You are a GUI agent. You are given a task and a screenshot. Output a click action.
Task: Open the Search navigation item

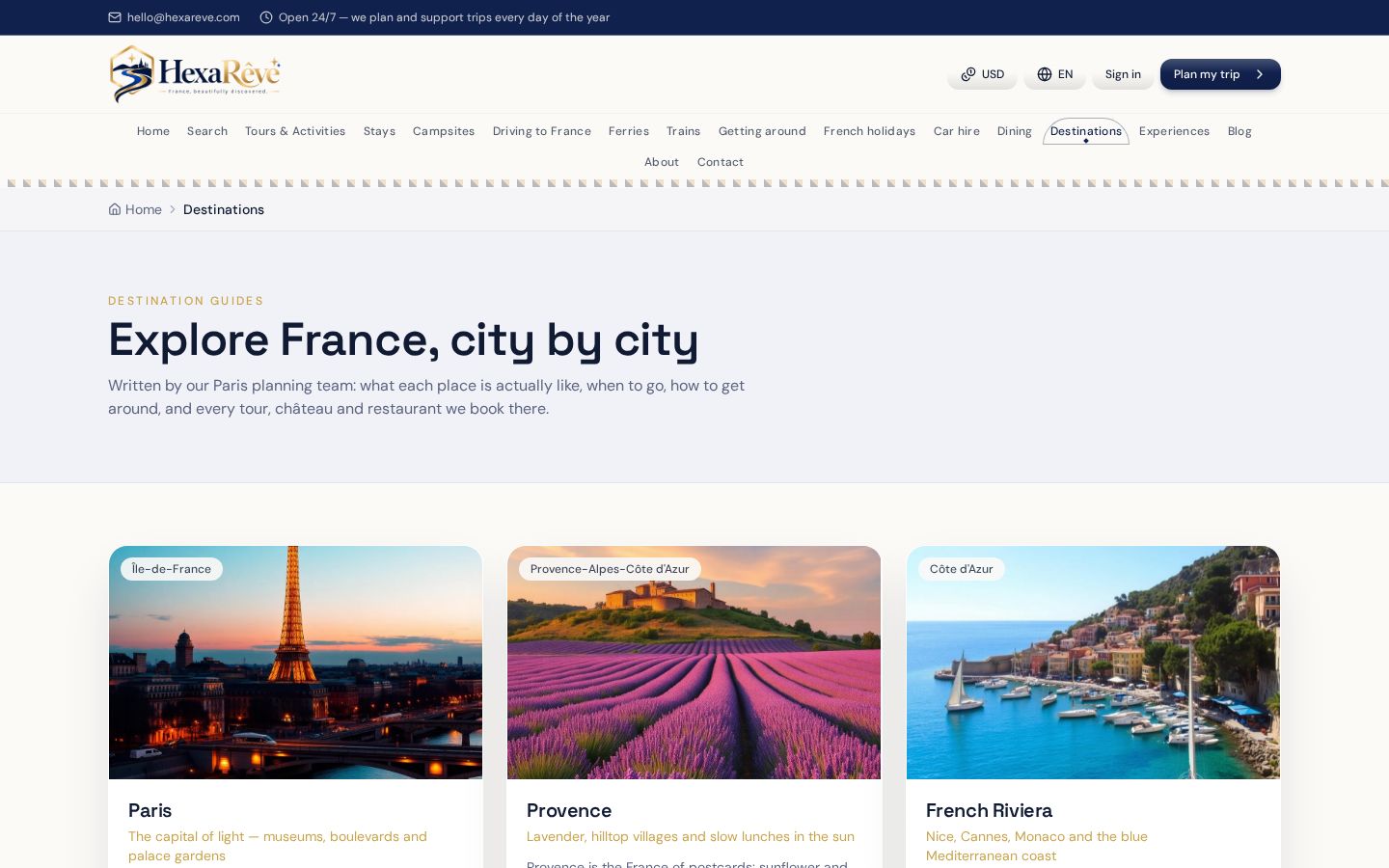(x=207, y=131)
